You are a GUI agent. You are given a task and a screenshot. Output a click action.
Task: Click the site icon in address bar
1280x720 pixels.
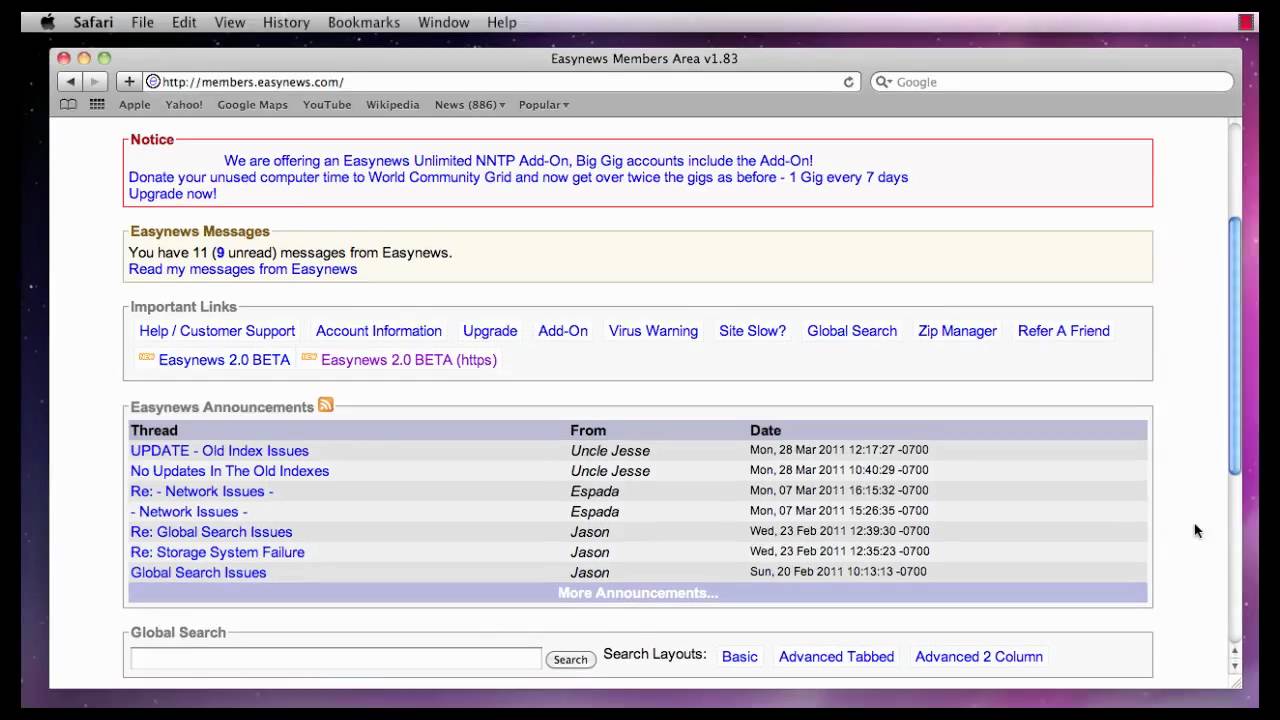(x=153, y=82)
